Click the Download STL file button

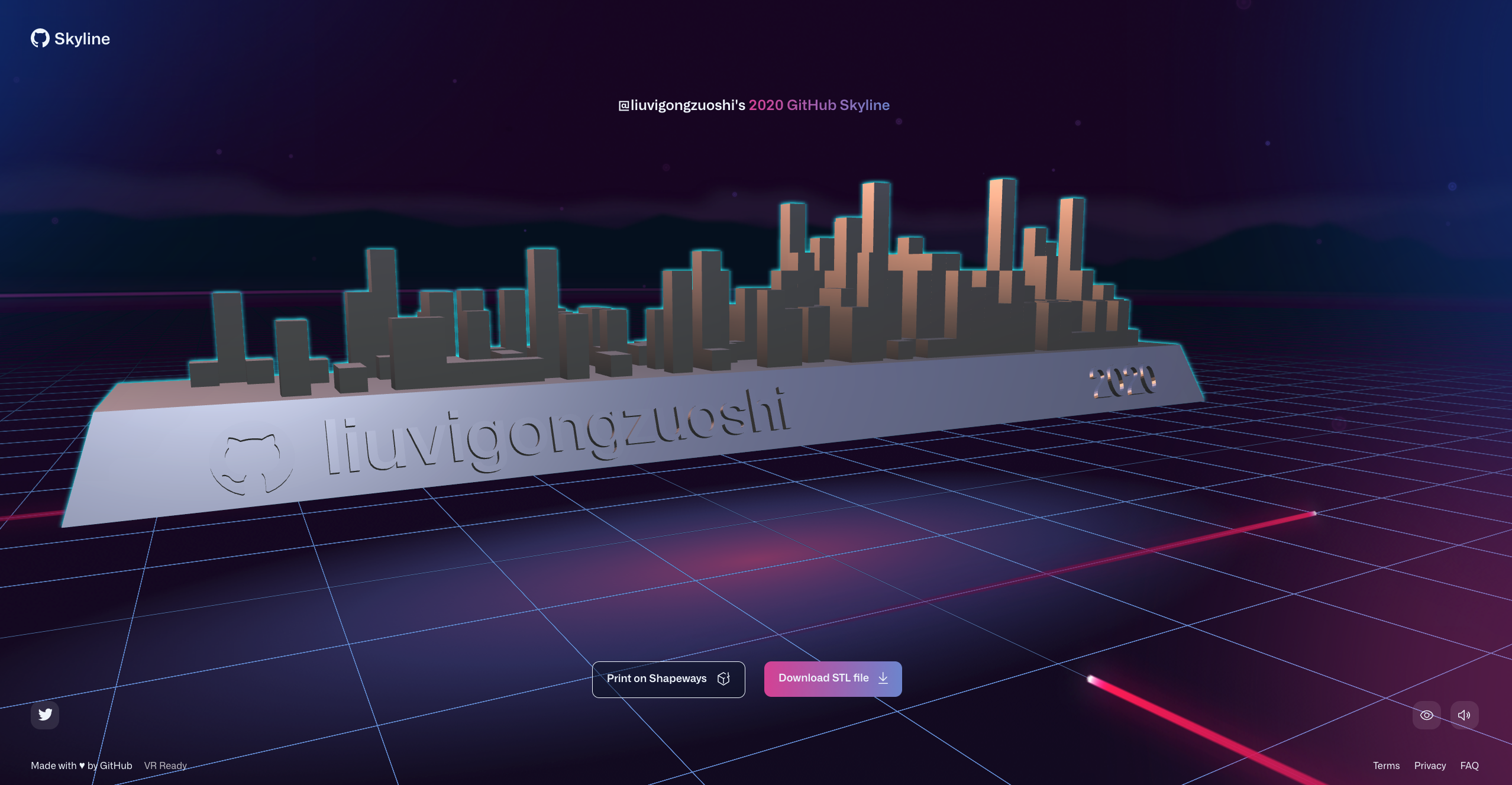coord(823,678)
